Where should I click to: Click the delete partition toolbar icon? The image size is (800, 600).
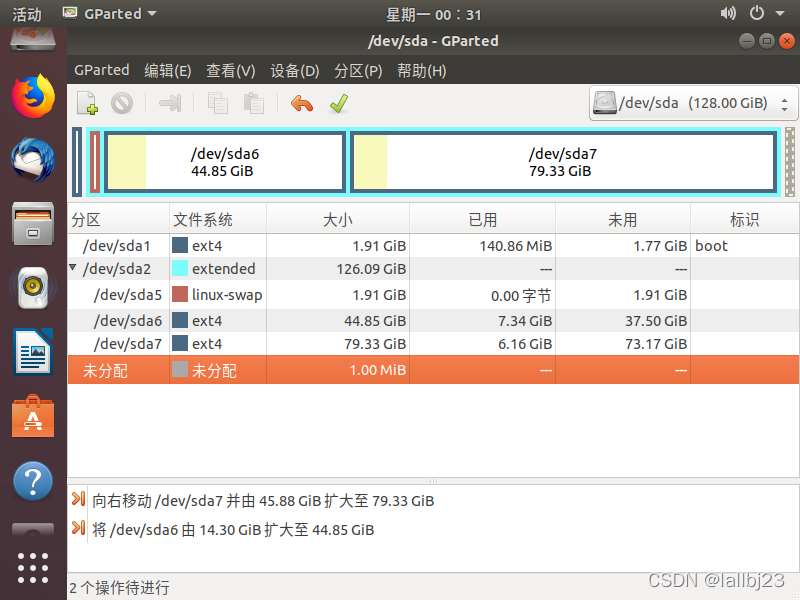[122, 103]
